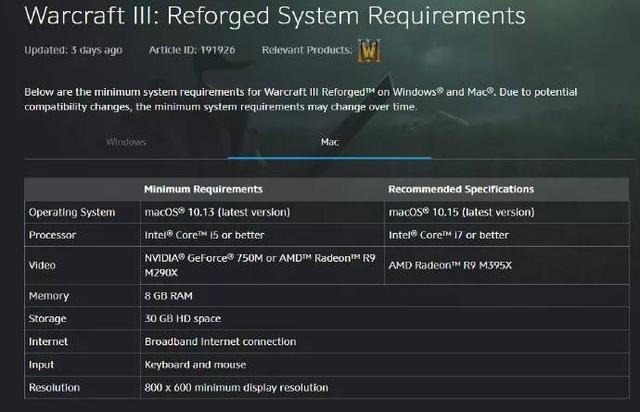Click the Minimum Requirements column header
640x412 pixels.
click(203, 189)
